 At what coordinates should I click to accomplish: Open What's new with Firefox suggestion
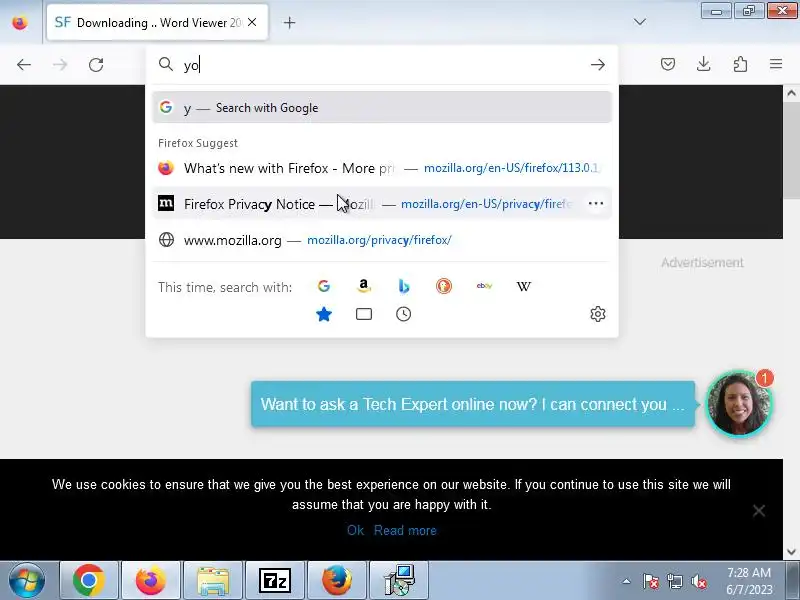click(x=382, y=168)
